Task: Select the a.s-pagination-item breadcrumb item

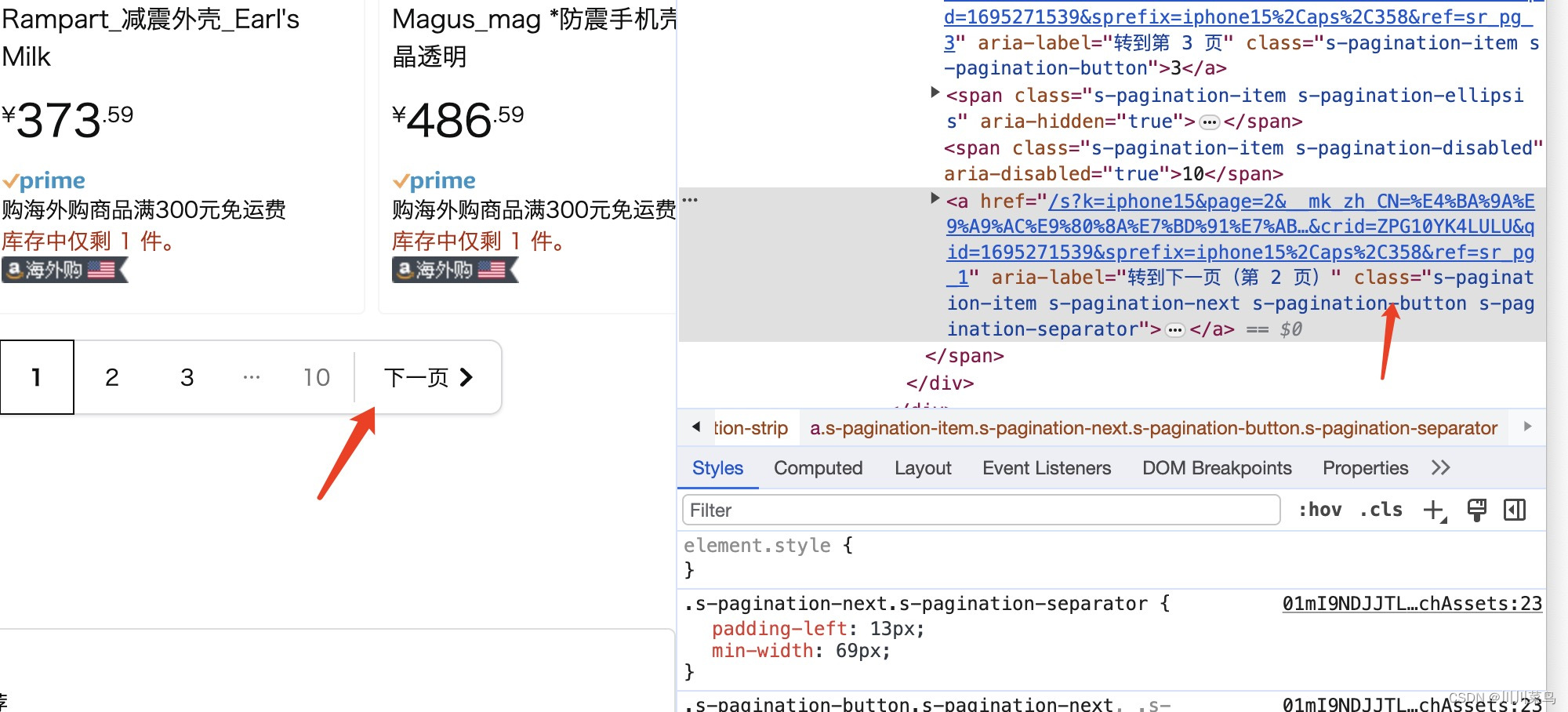Action: tap(1153, 428)
